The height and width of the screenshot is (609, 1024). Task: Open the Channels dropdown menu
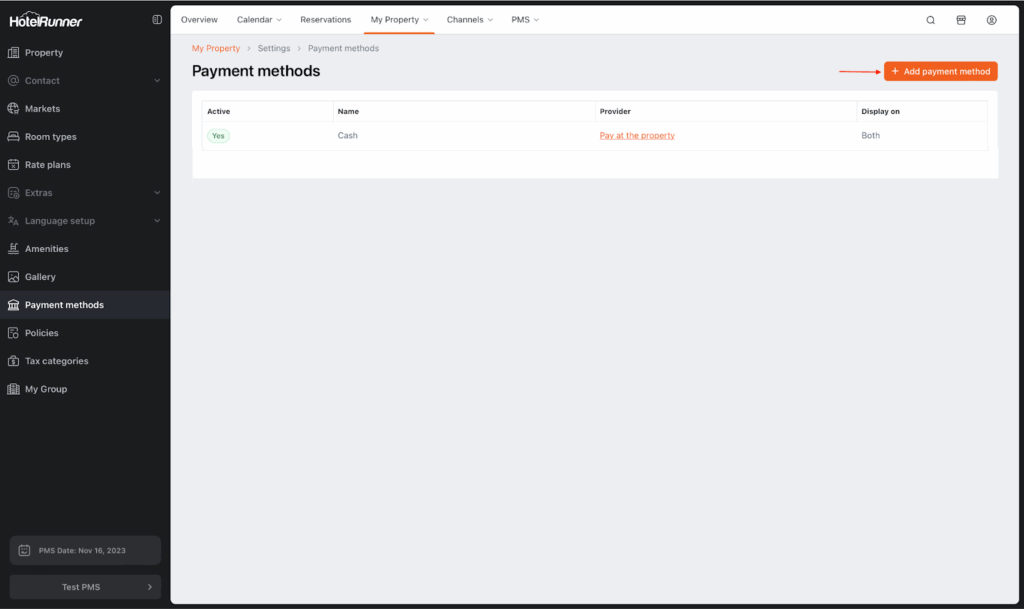click(470, 20)
